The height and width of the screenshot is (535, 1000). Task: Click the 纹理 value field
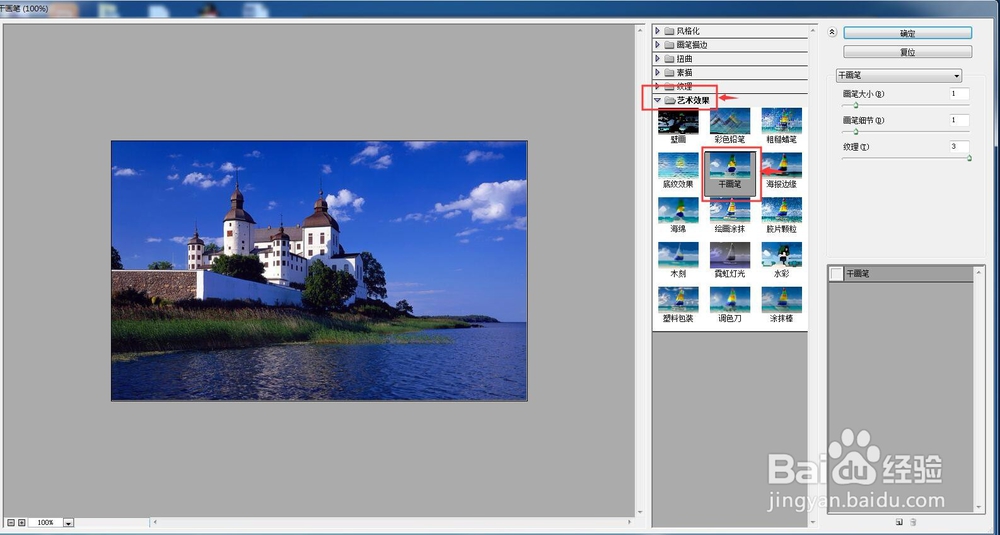[x=959, y=147]
